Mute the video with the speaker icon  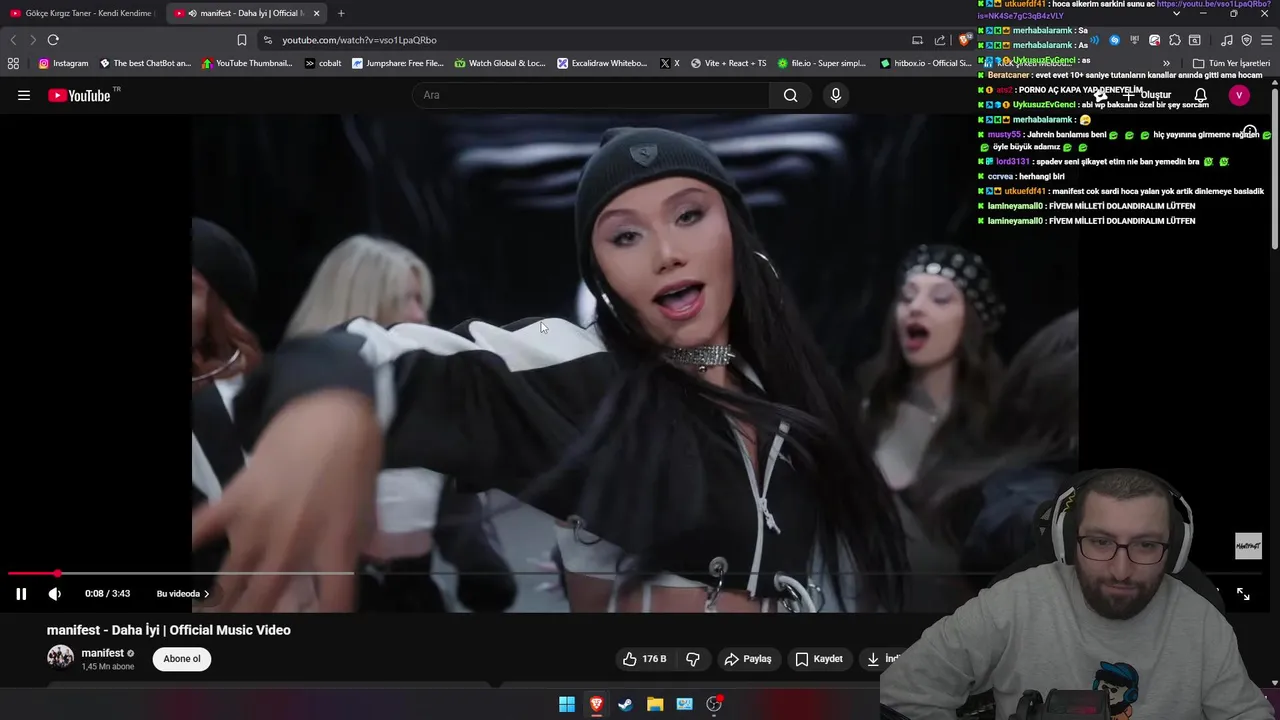click(x=55, y=594)
